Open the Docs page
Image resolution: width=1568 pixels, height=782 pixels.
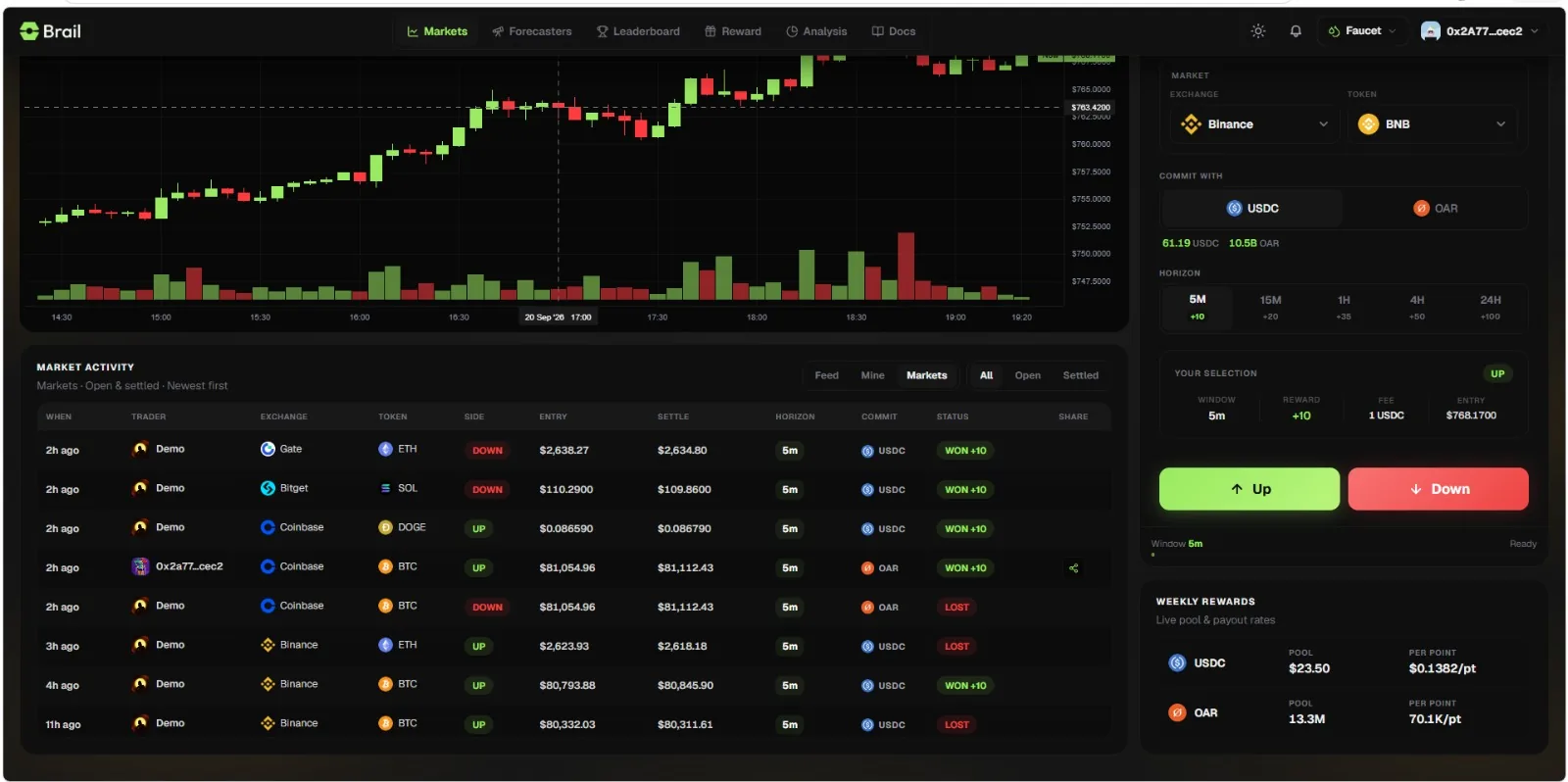pos(894,31)
